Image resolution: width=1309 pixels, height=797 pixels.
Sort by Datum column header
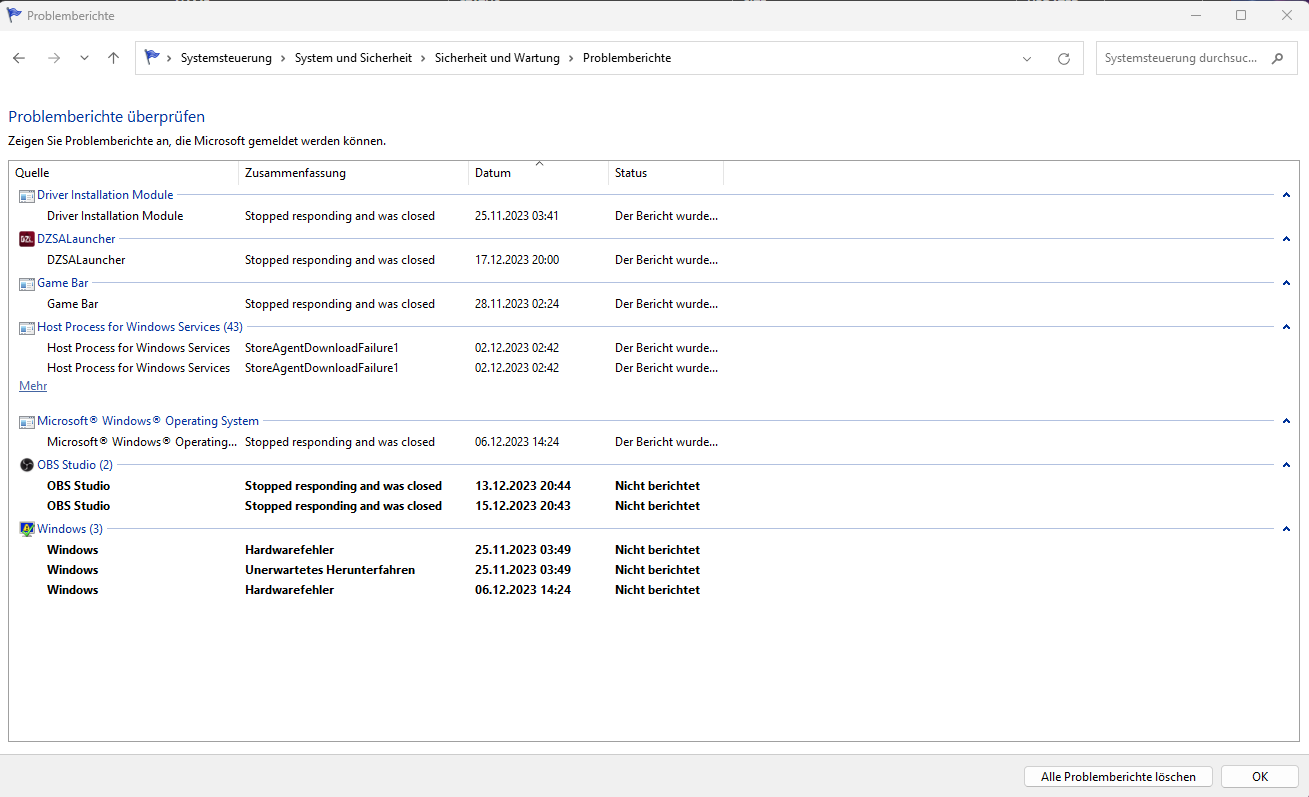point(538,173)
